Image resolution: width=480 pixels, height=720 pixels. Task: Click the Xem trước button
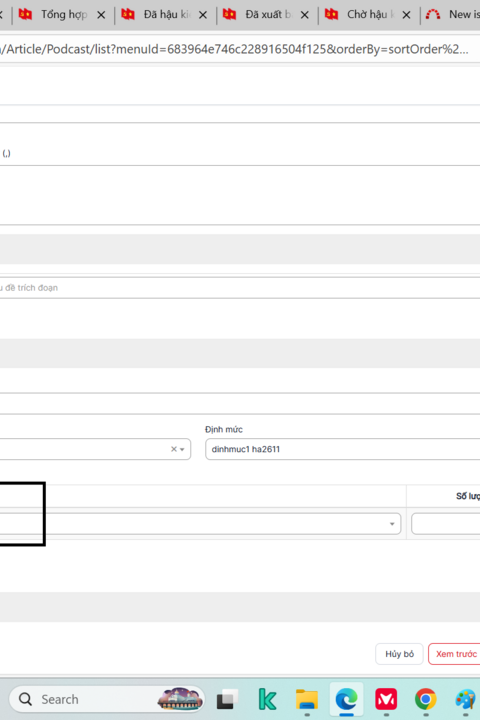click(455, 654)
